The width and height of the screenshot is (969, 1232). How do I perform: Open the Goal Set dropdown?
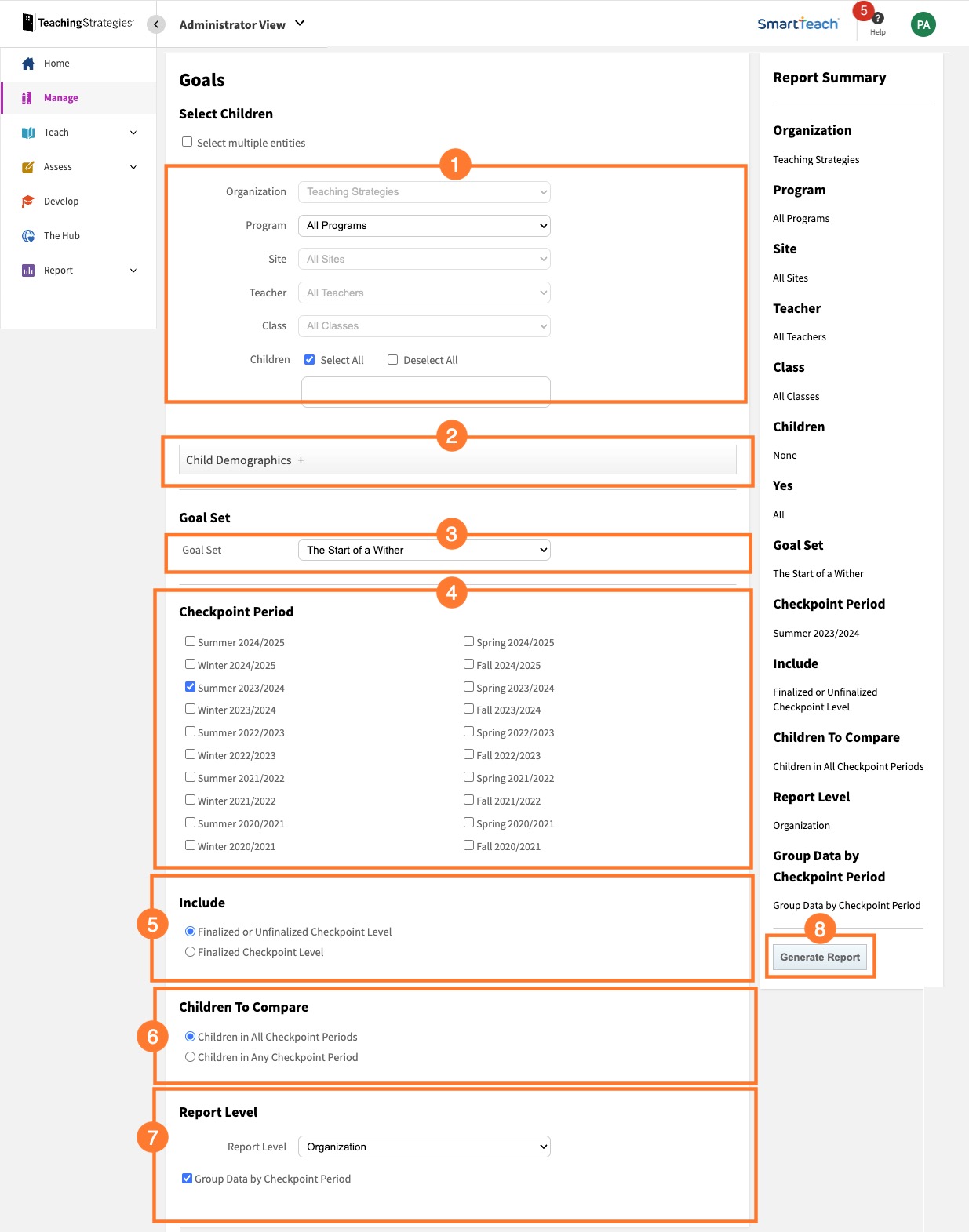[424, 551]
